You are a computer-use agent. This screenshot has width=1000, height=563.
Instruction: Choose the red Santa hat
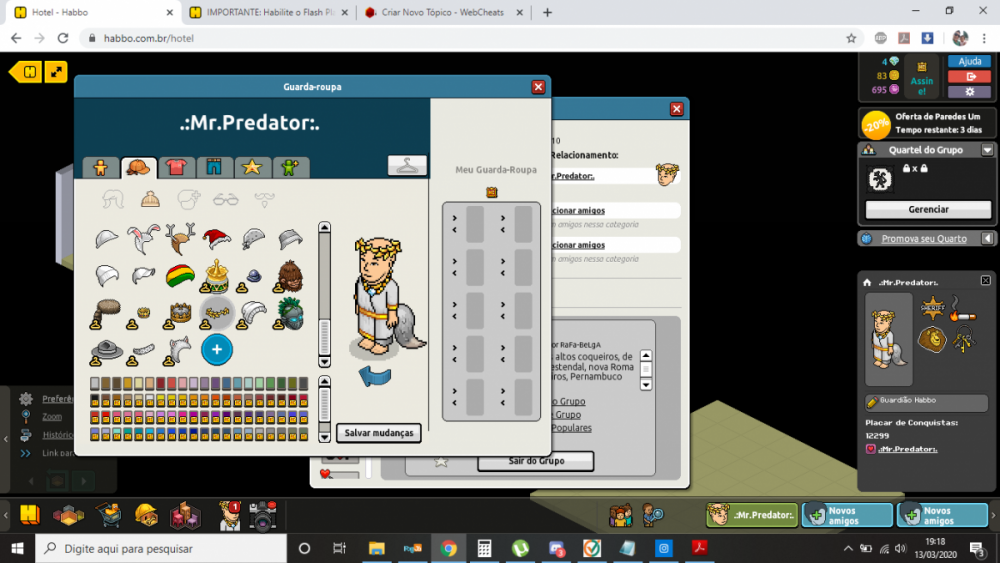coord(216,239)
